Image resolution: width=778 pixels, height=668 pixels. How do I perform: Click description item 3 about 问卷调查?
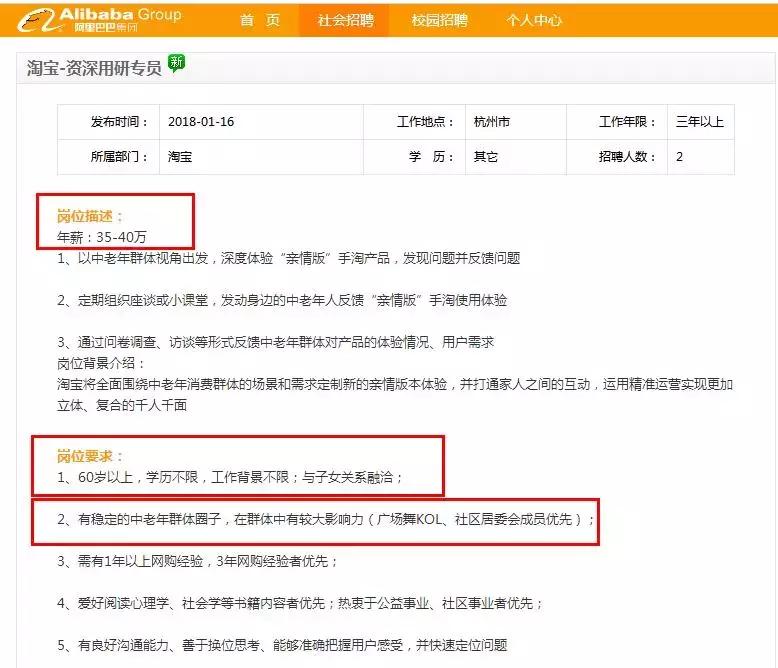276,342
